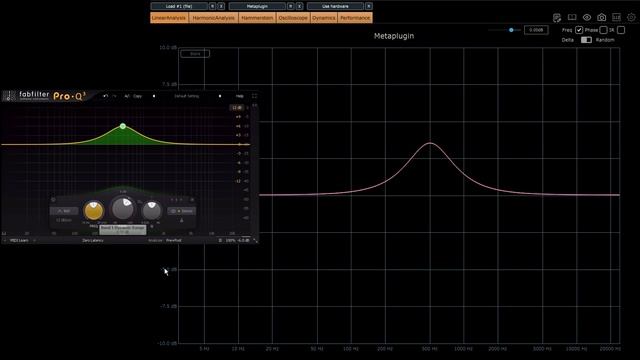Click the MIDI Learn button
This screenshot has width=640, height=360.
19,240
